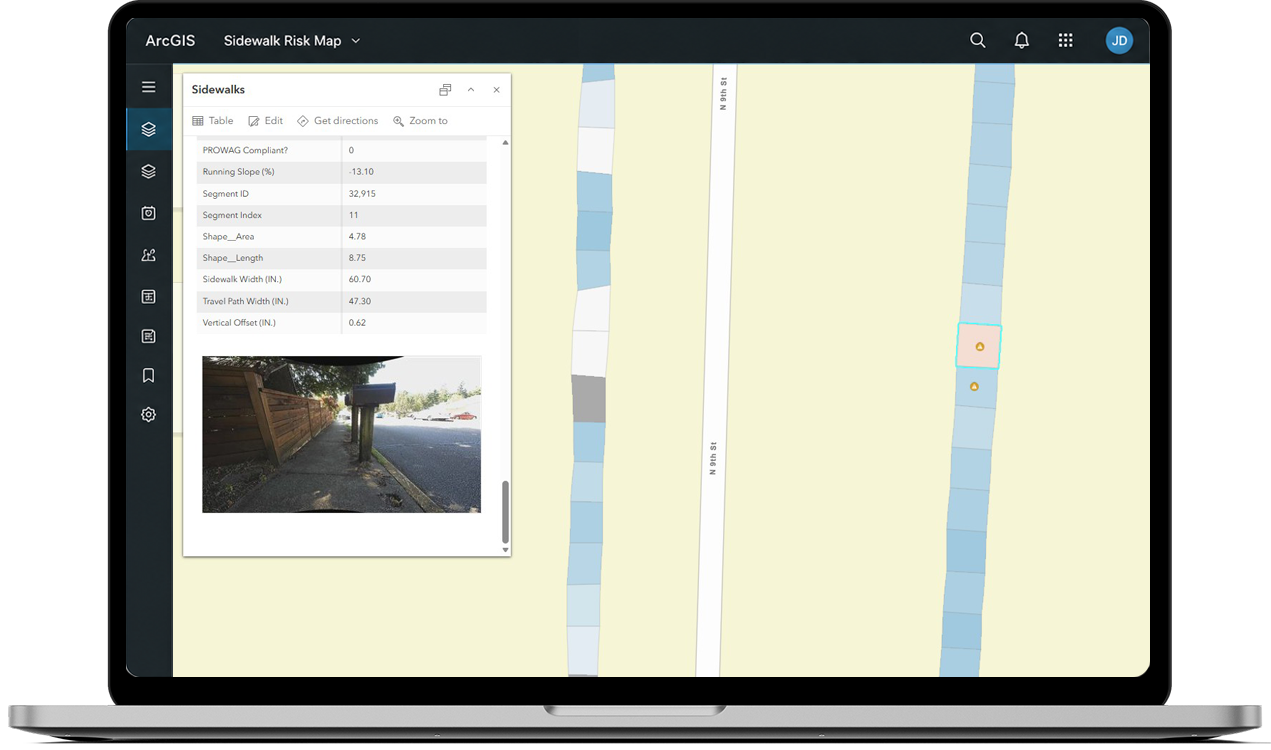Click the Running Slope value -13.10
Viewport: 1271px width, 750px height.
click(x=360, y=172)
